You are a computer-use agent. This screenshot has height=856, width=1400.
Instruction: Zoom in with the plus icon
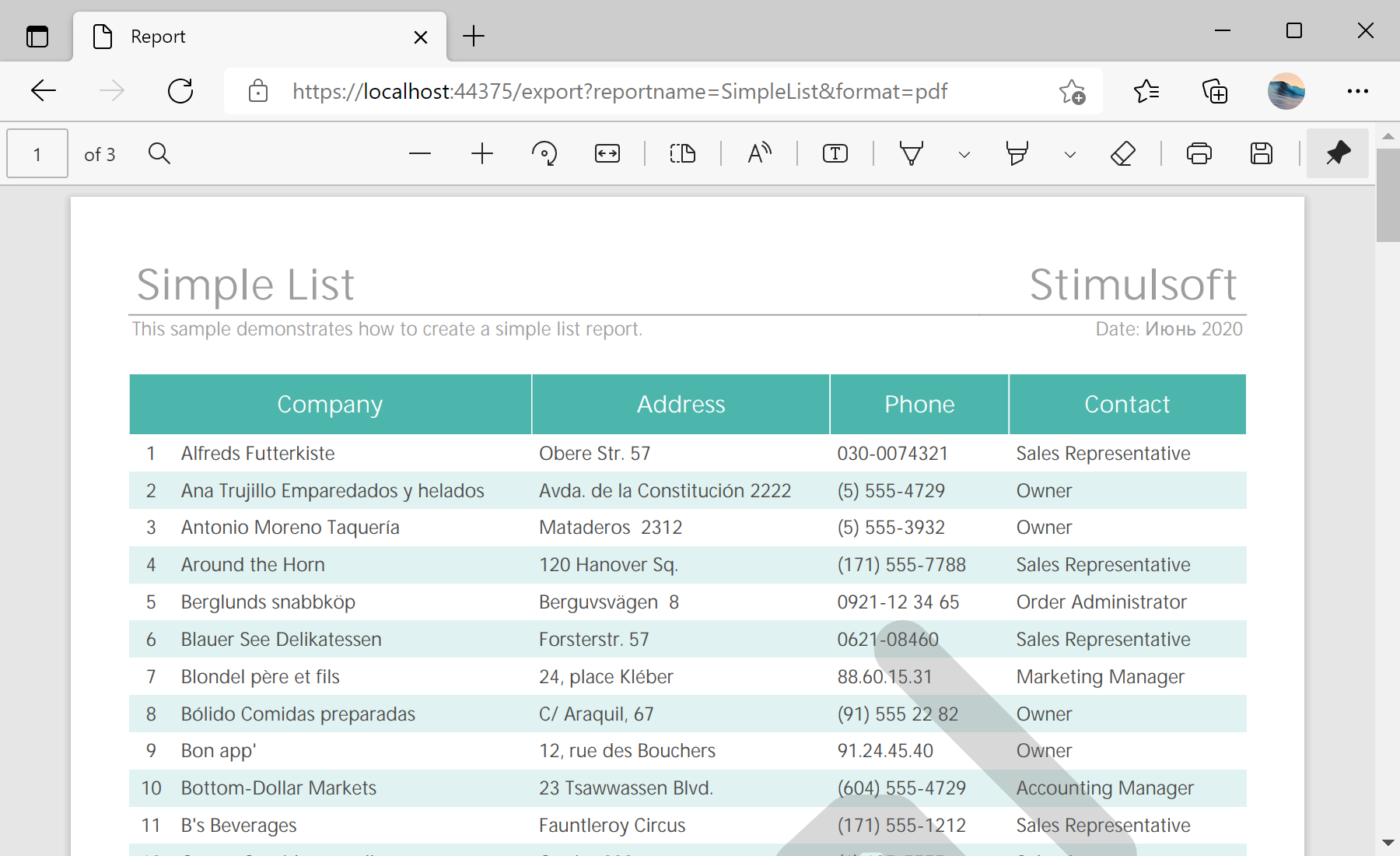point(482,153)
